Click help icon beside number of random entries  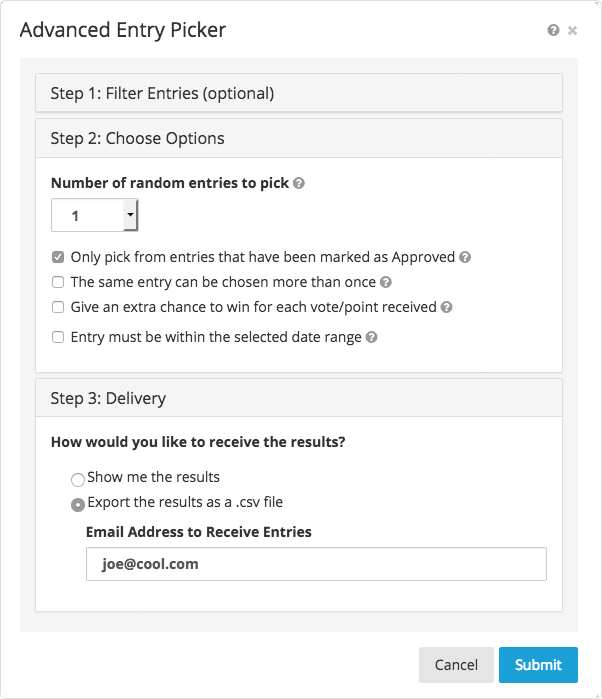pyautogui.click(x=299, y=184)
